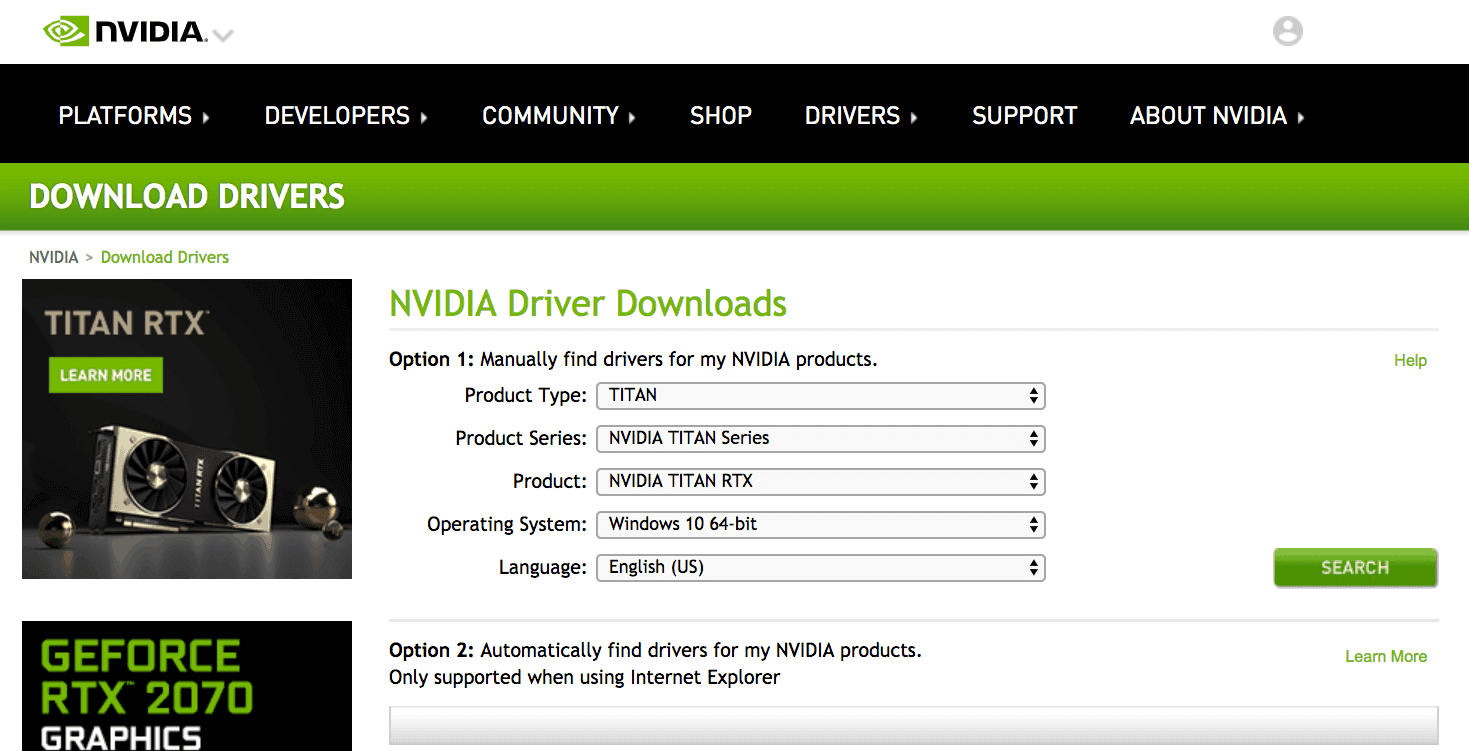Click the green Search button

[1355, 567]
